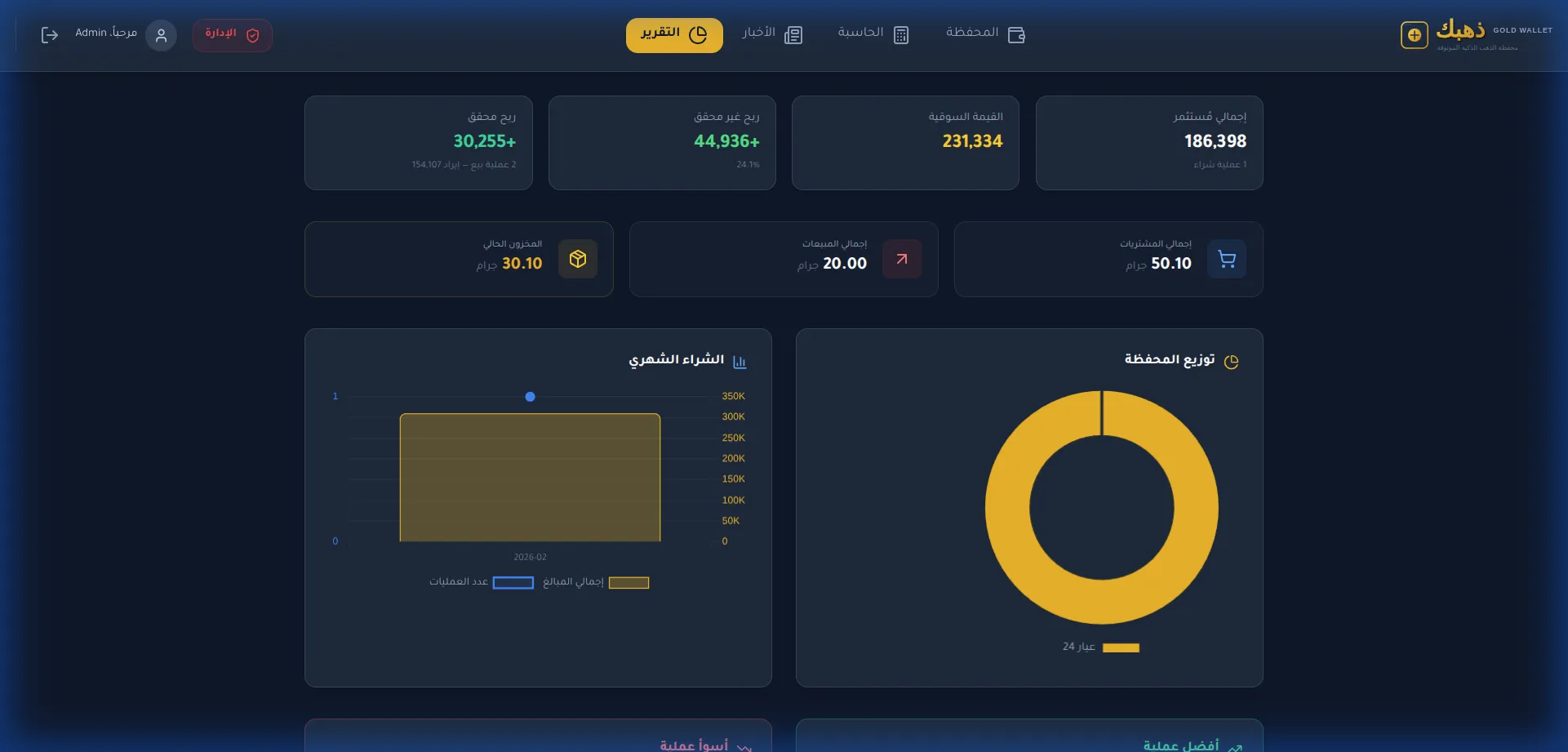Viewport: 1568px width, 752px height.
Task: Click the calculator icon next to الحاسبة
Action: pos(901,35)
